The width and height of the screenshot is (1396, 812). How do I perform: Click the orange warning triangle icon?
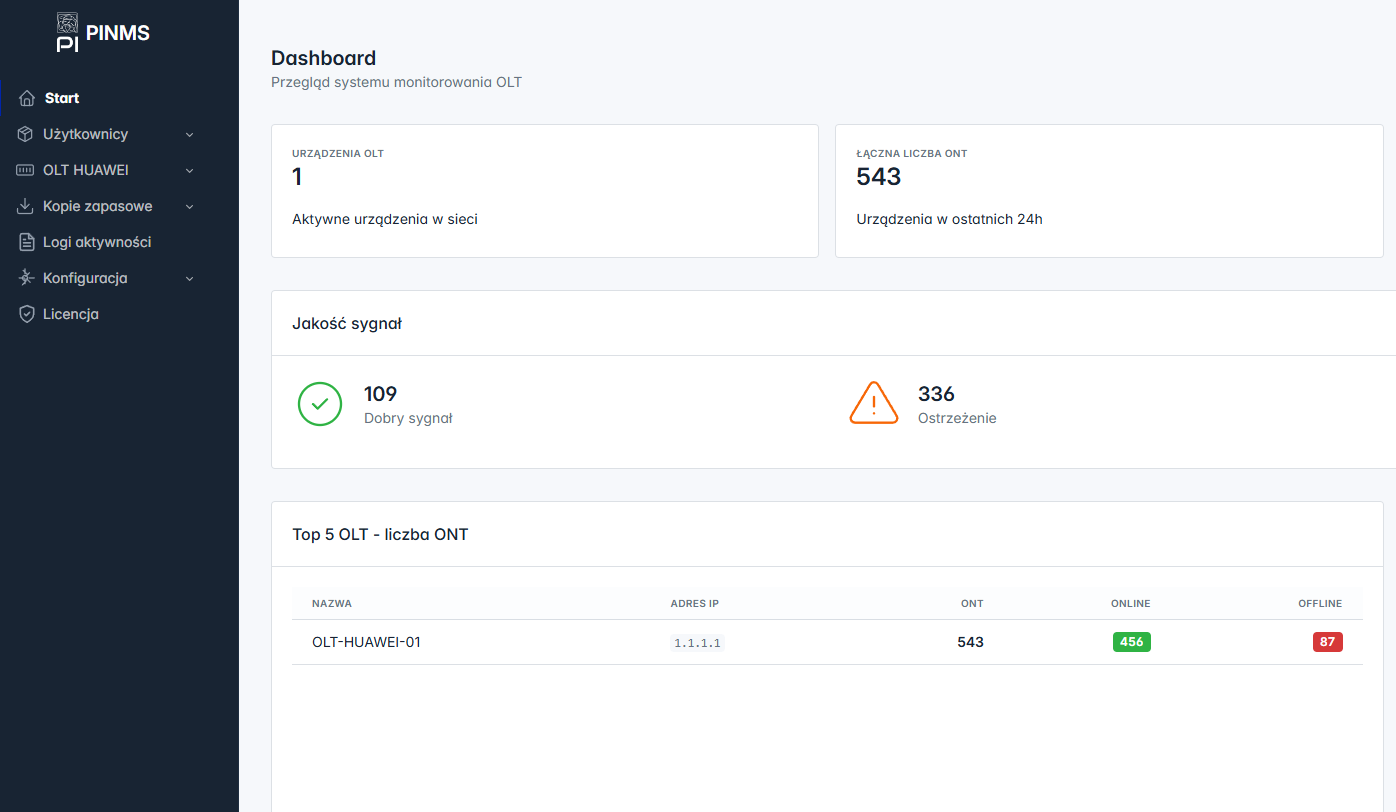873,404
